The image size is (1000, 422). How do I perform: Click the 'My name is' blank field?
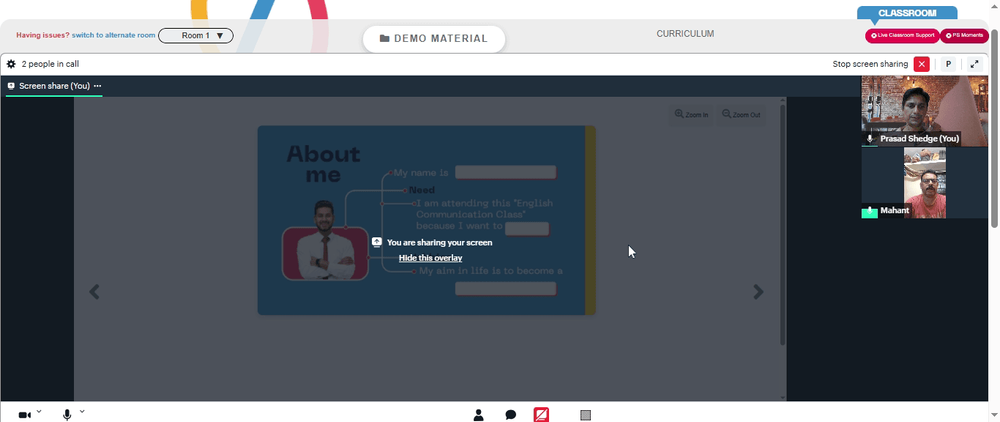pos(506,173)
